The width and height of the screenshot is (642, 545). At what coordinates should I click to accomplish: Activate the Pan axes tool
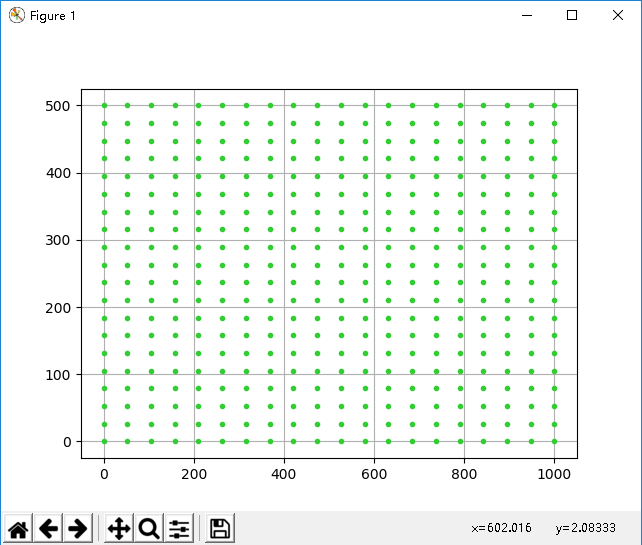click(x=119, y=528)
